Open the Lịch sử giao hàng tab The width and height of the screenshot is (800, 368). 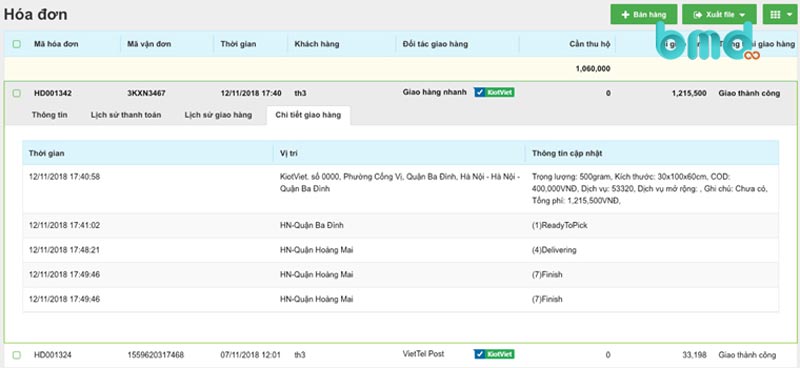(218, 115)
